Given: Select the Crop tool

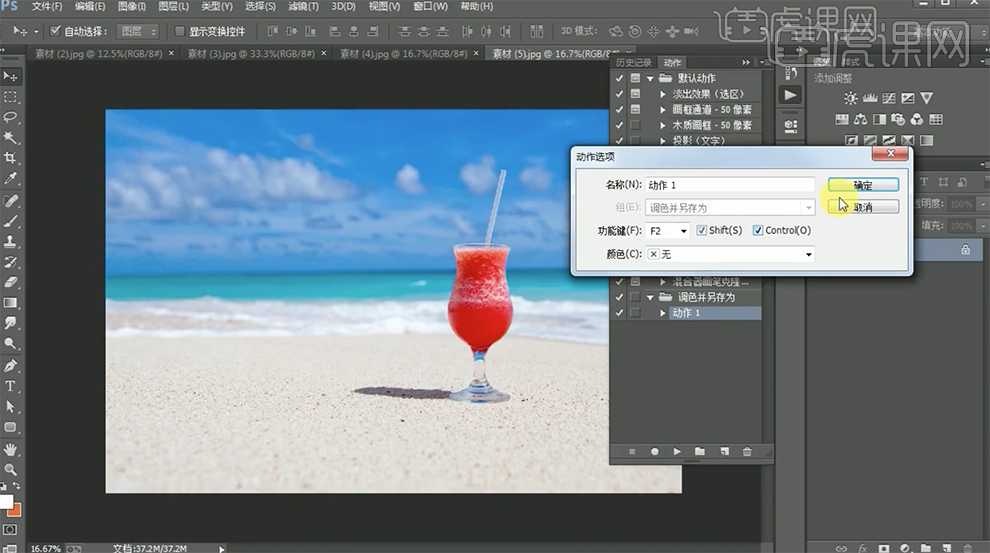Looking at the screenshot, I should click(11, 158).
